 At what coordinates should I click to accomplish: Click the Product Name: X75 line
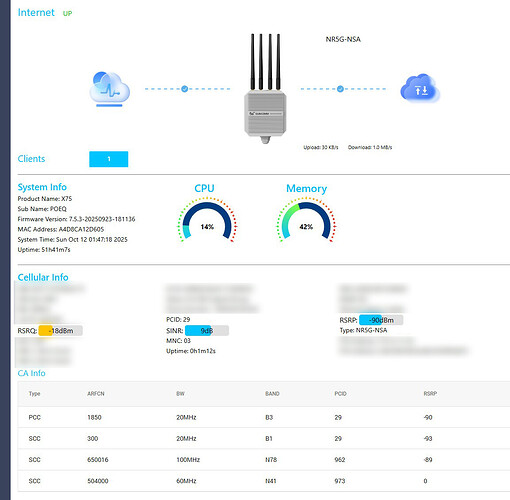click(45, 199)
